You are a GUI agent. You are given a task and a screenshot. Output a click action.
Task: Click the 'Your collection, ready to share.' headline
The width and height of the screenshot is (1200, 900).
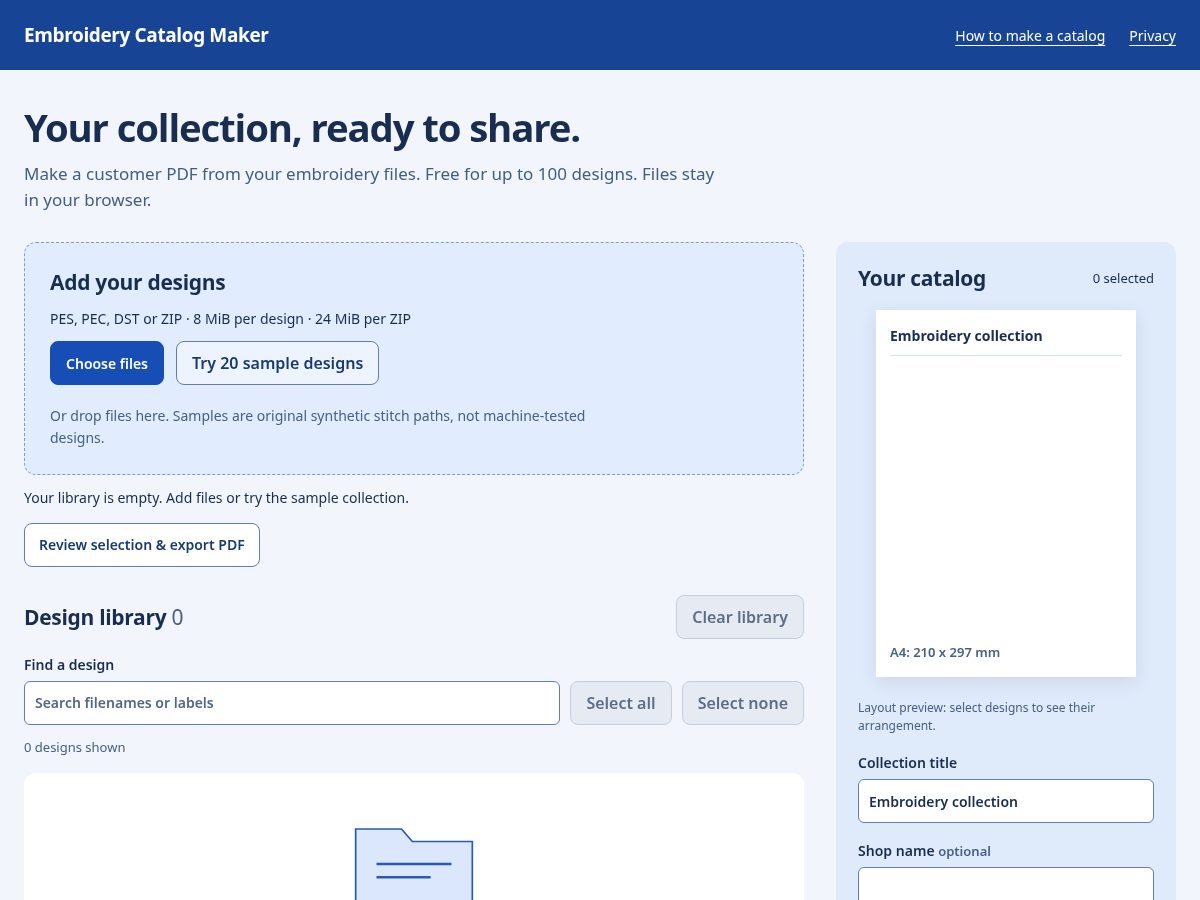(x=302, y=129)
